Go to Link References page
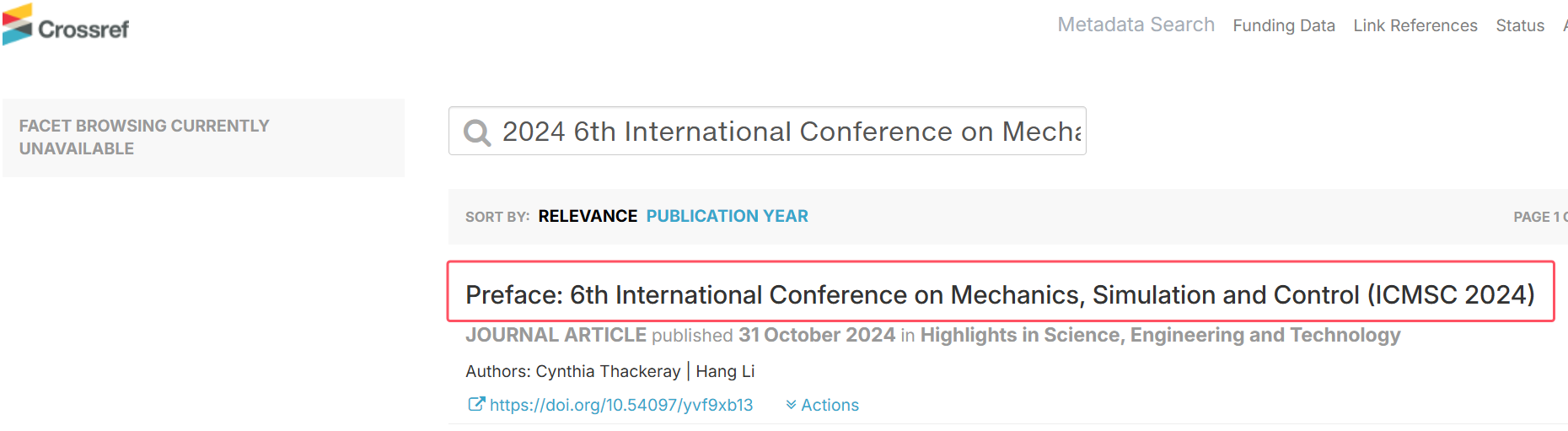Screen dimensions: 1568x431 point(1415,26)
